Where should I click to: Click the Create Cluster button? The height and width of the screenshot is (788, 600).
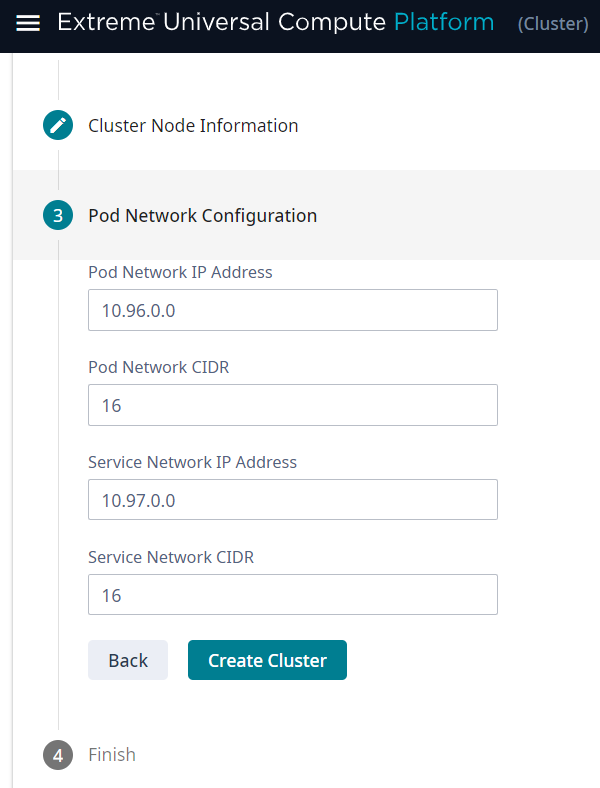point(267,660)
